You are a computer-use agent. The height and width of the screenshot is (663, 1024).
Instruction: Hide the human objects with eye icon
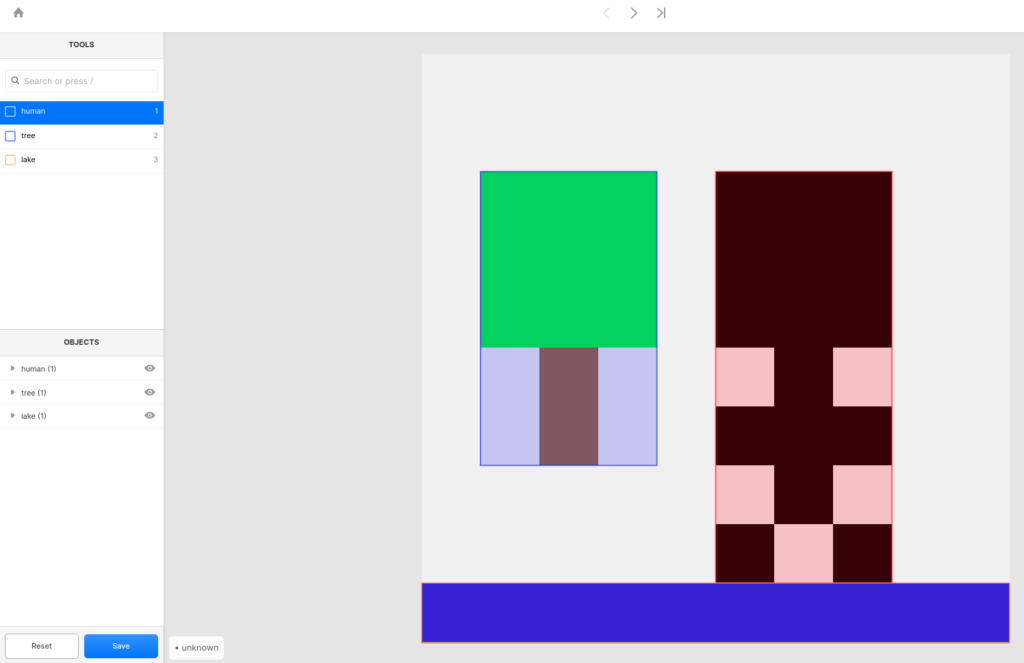click(150, 368)
